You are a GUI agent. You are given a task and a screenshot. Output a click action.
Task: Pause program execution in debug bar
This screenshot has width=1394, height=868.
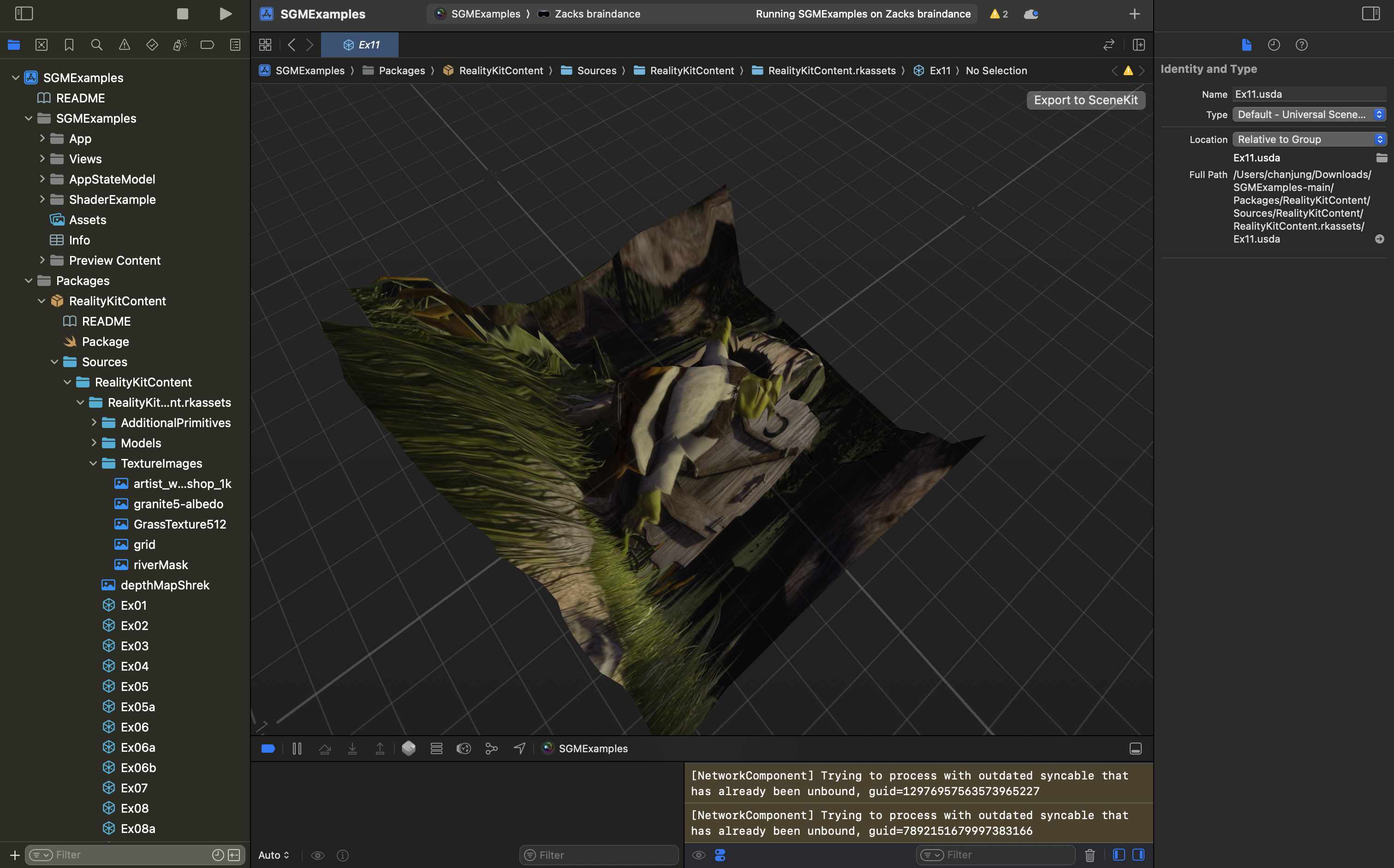(x=297, y=749)
